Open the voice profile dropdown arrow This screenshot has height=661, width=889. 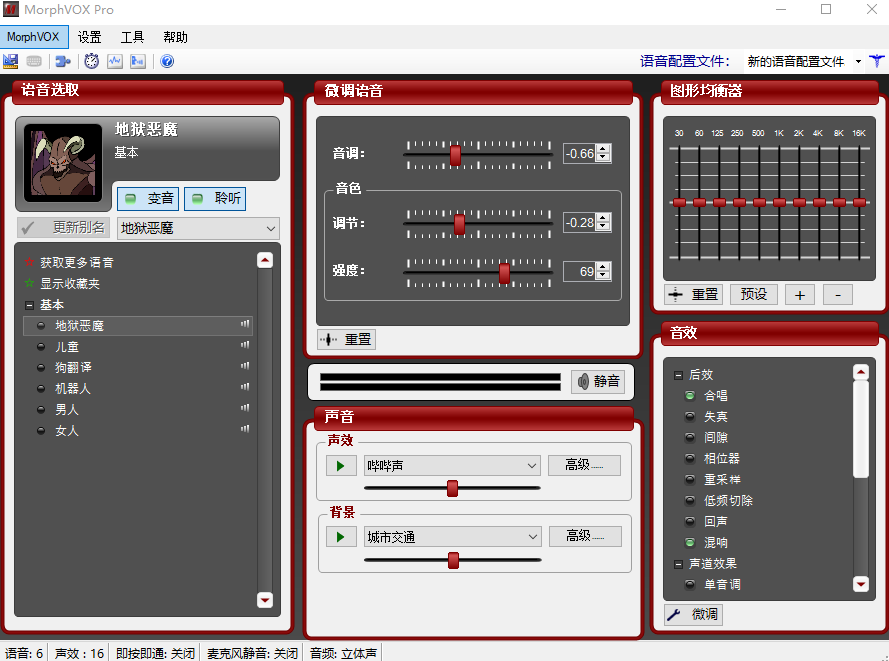[x=858, y=61]
